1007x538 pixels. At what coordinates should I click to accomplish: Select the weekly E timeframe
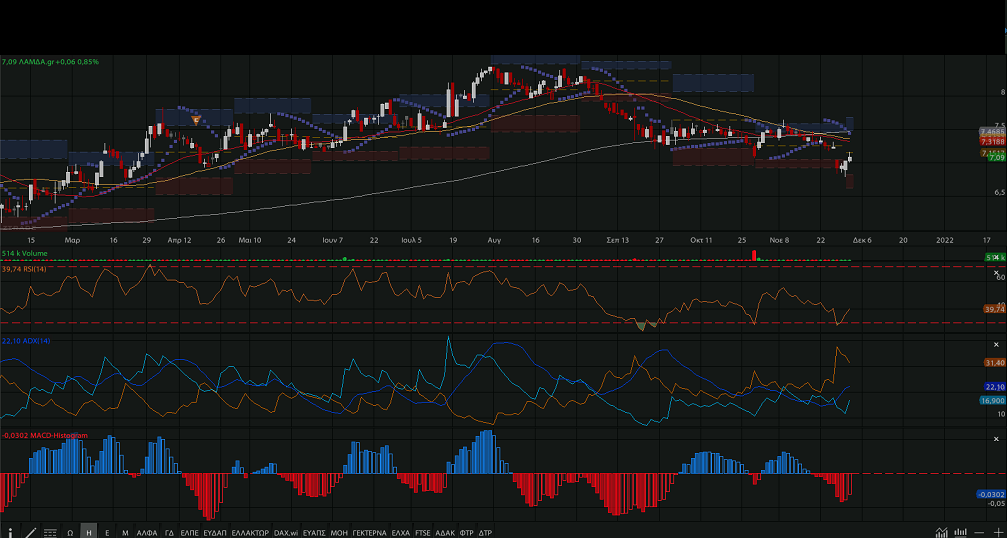[107, 533]
